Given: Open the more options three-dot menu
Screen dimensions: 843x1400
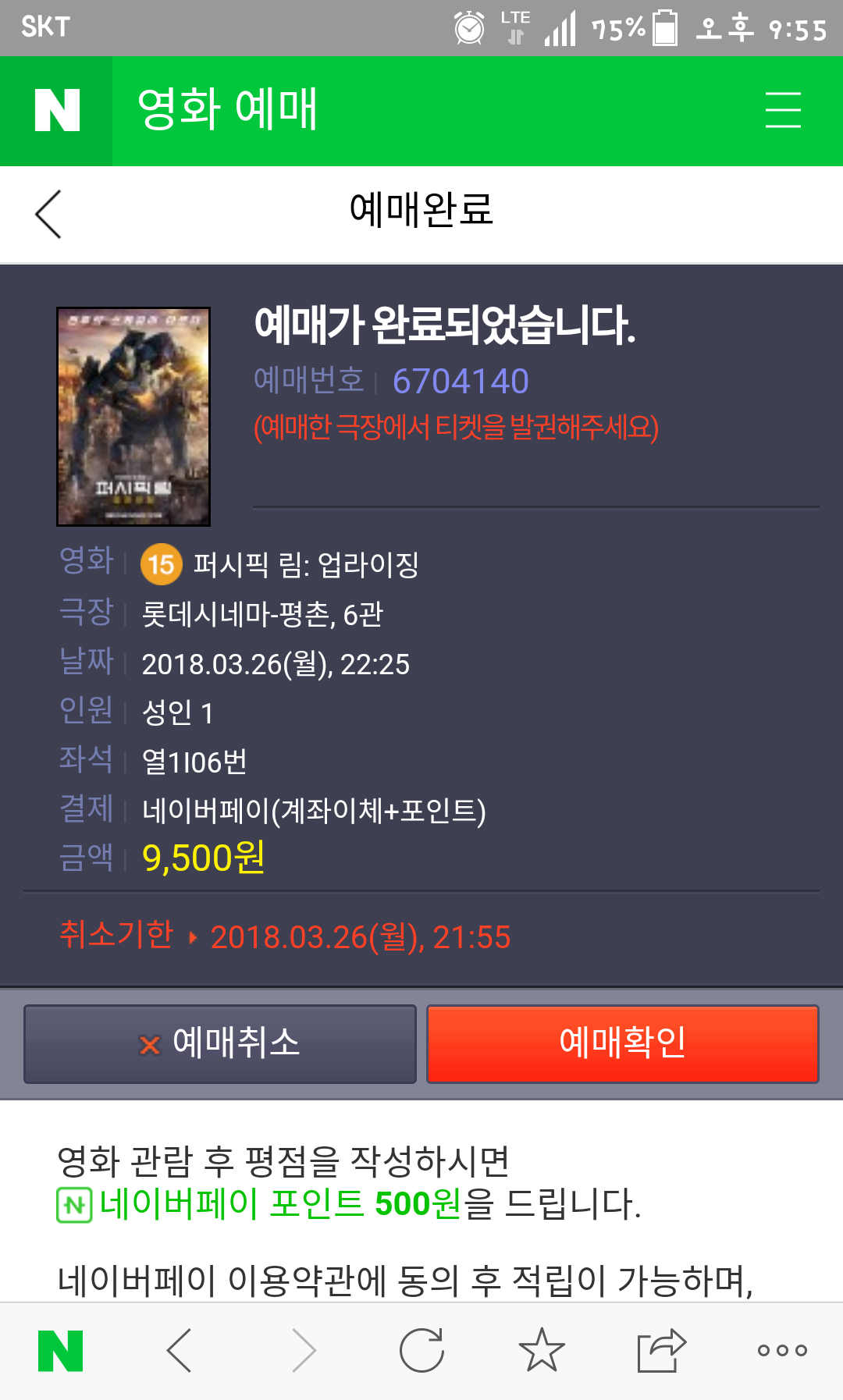Looking at the screenshot, I should [782, 1350].
